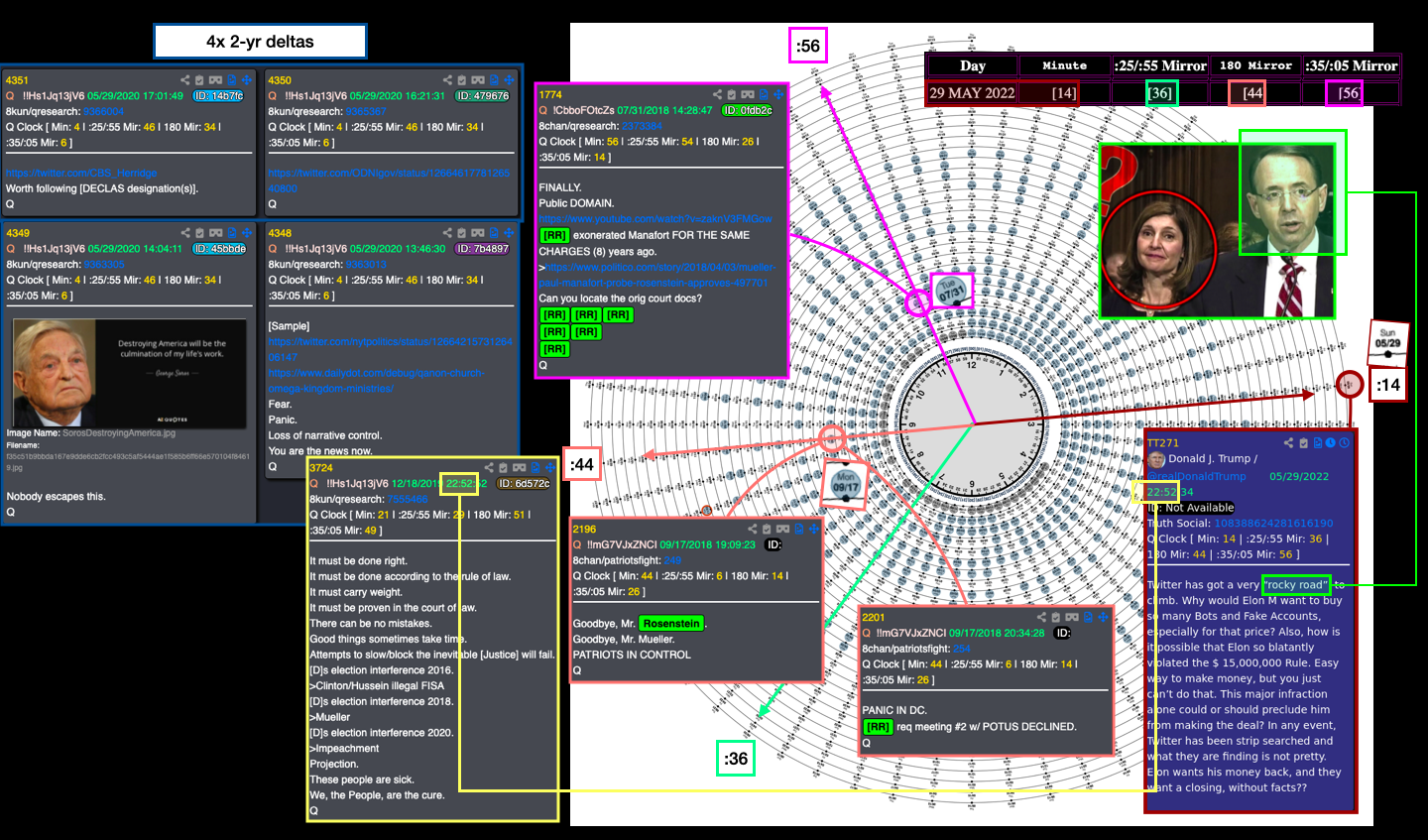Viewport: 1428px width, 840px height.
Task: Click glasses viewer icon on post 4351
Action: pyautogui.click(x=215, y=80)
